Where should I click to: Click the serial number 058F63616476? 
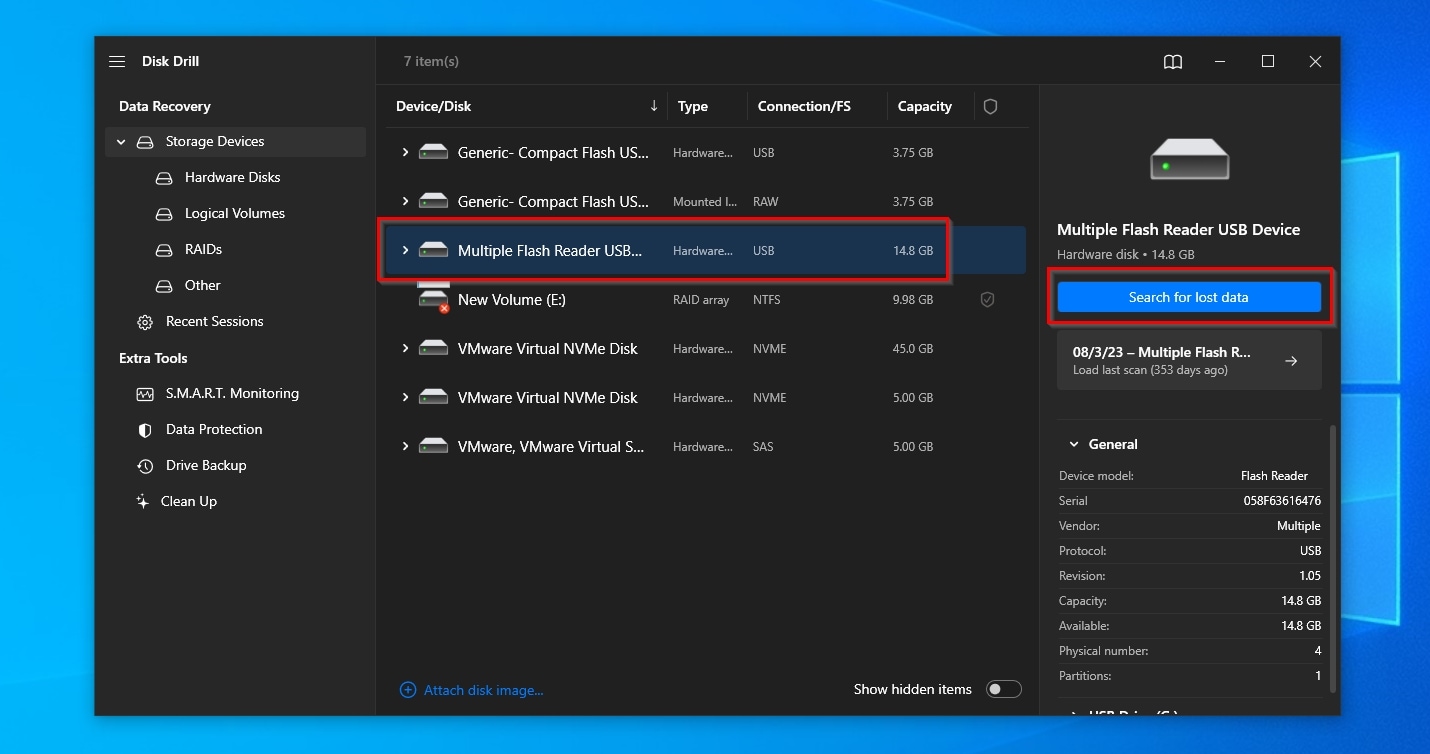tap(1282, 501)
